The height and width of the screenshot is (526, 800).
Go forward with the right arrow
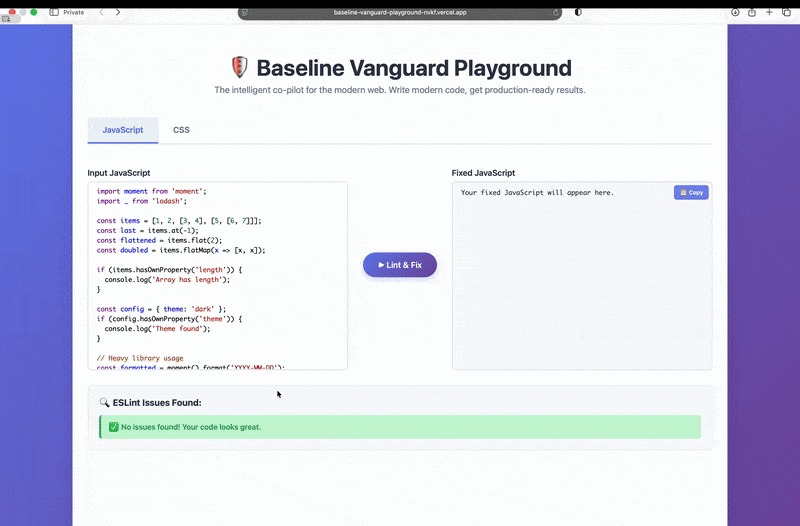118,12
